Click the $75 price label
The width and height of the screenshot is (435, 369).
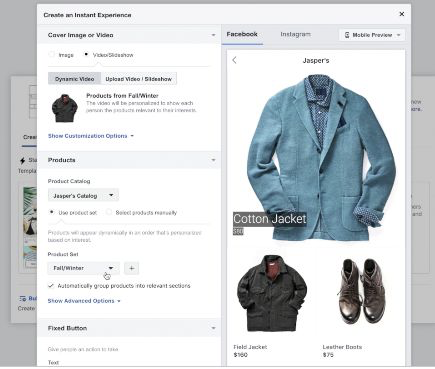coord(328,355)
